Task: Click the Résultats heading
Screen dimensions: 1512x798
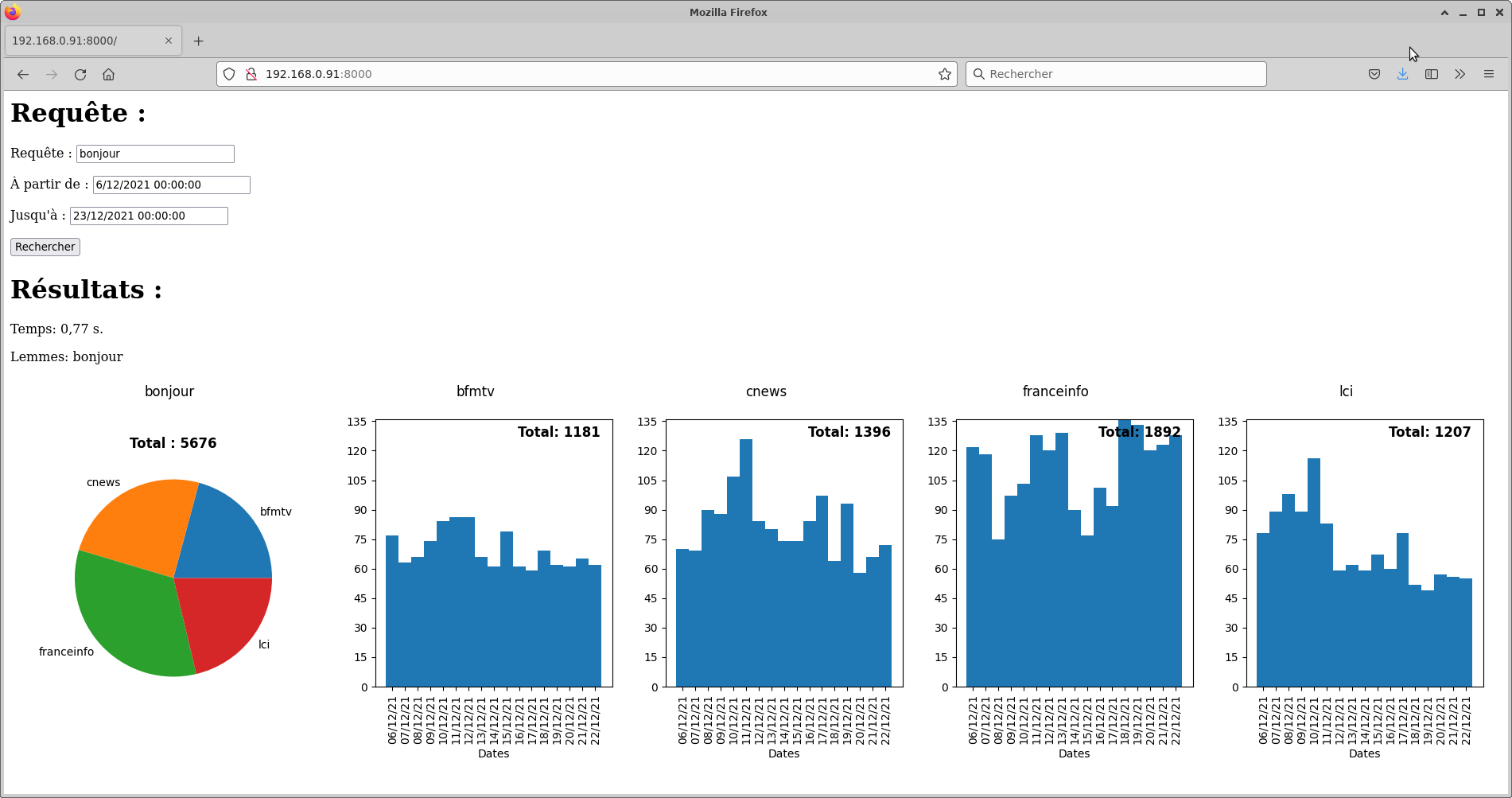Action: click(x=86, y=290)
